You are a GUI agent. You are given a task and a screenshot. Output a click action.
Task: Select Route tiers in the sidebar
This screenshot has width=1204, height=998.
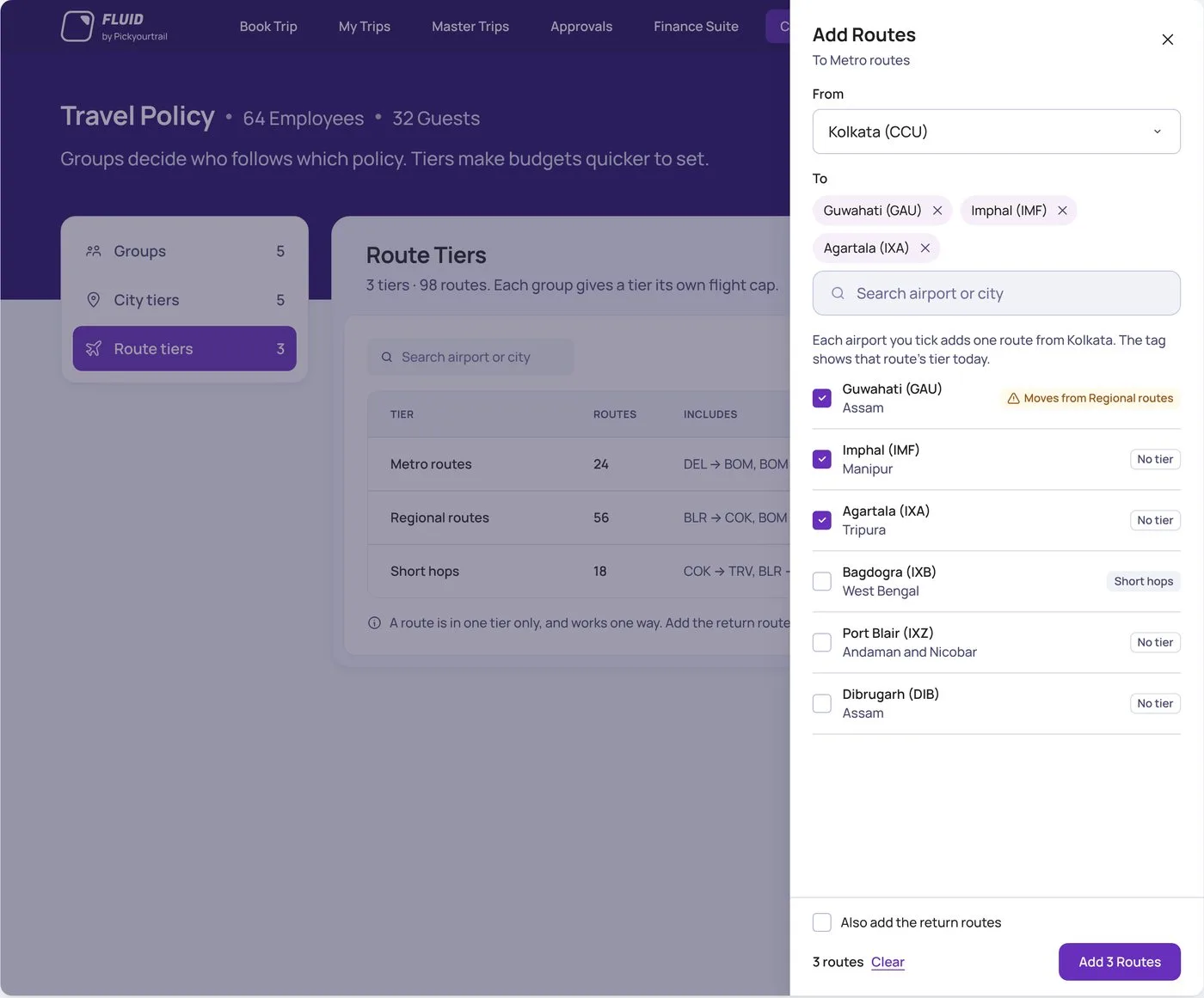[184, 349]
